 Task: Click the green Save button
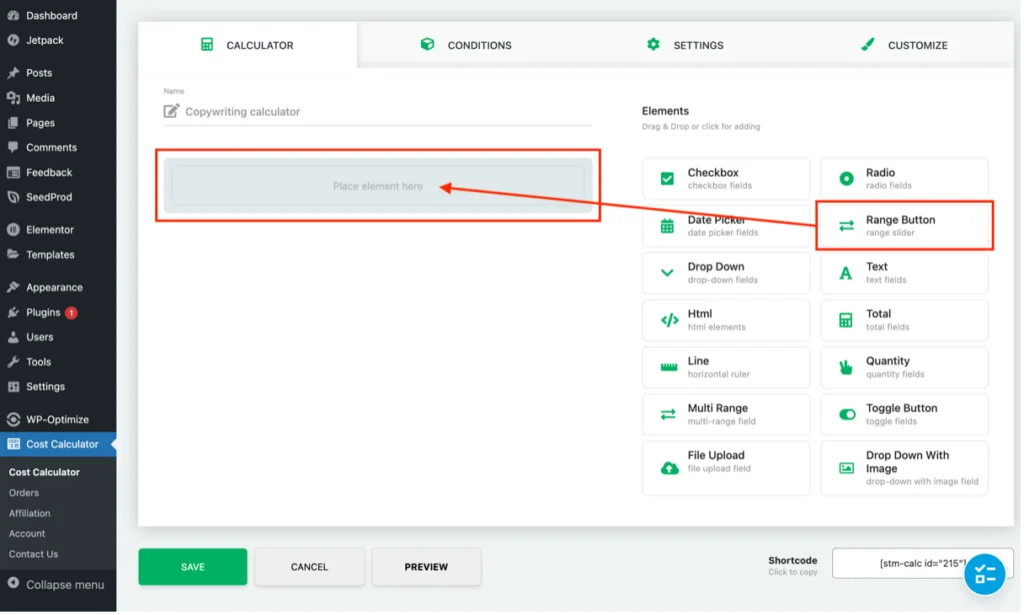193,568
